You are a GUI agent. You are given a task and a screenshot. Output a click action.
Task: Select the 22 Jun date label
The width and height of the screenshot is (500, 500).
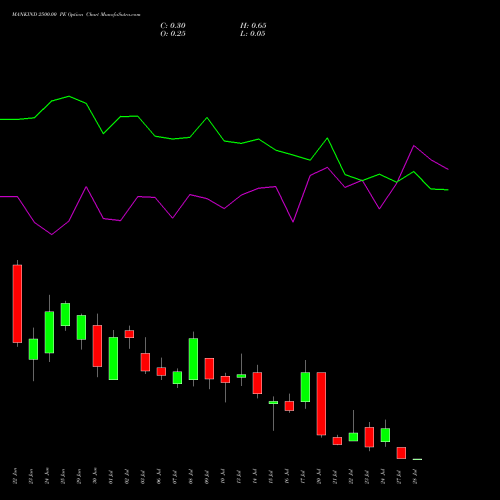(x=15, y=476)
